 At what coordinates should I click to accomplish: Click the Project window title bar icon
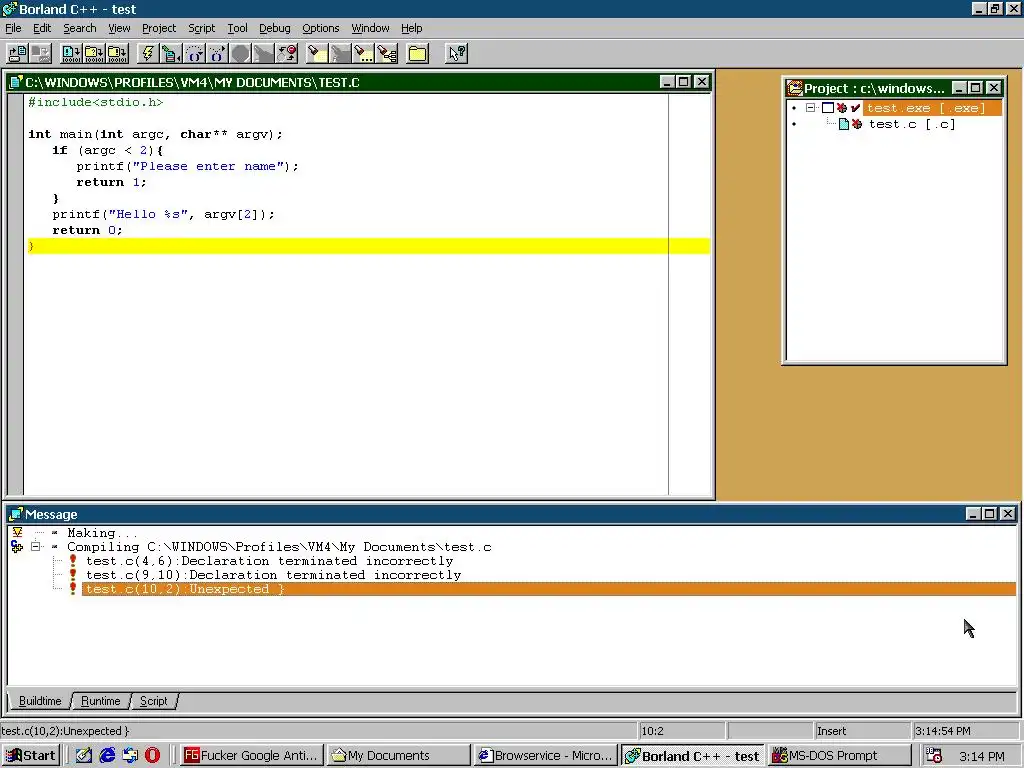794,88
